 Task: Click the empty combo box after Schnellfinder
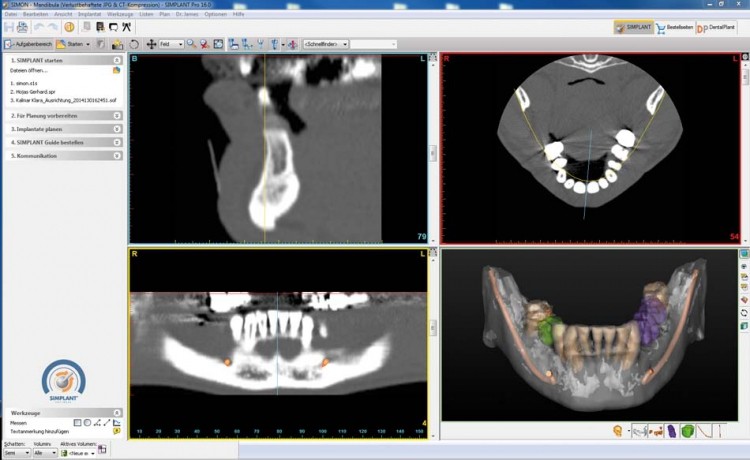click(374, 44)
